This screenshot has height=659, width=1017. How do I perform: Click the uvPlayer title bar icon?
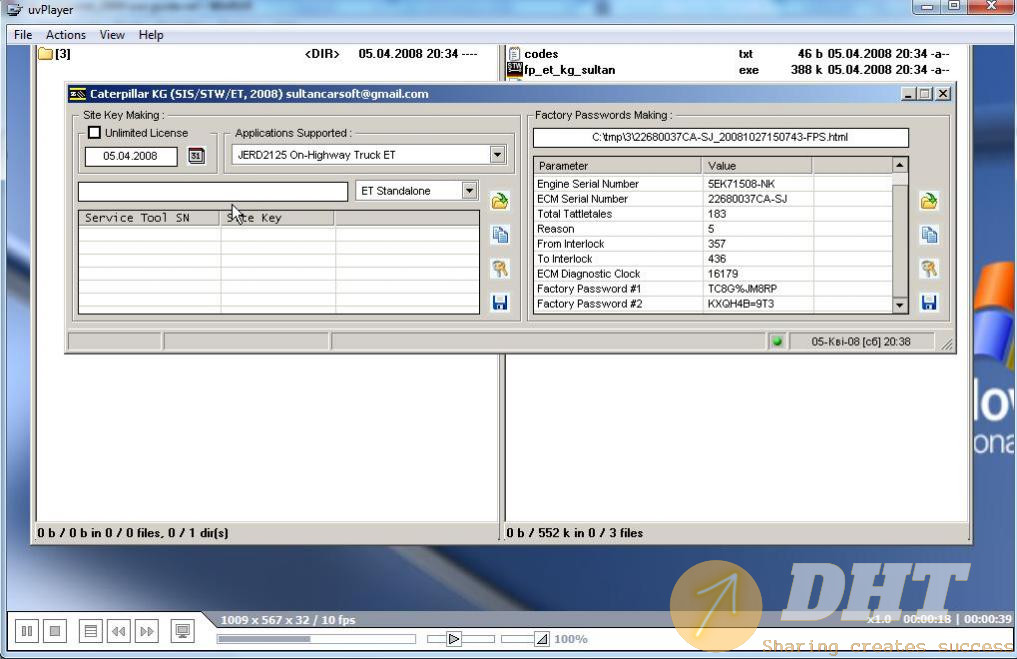(14, 9)
